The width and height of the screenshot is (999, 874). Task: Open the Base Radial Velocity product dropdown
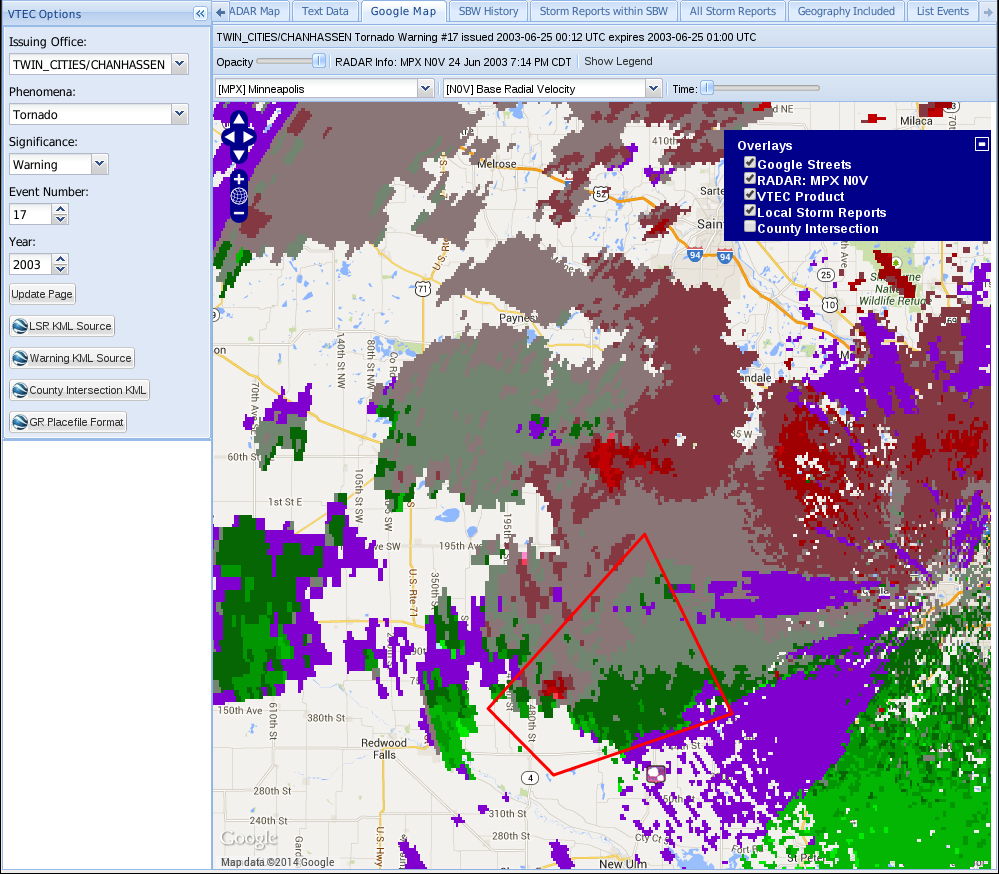pos(653,89)
